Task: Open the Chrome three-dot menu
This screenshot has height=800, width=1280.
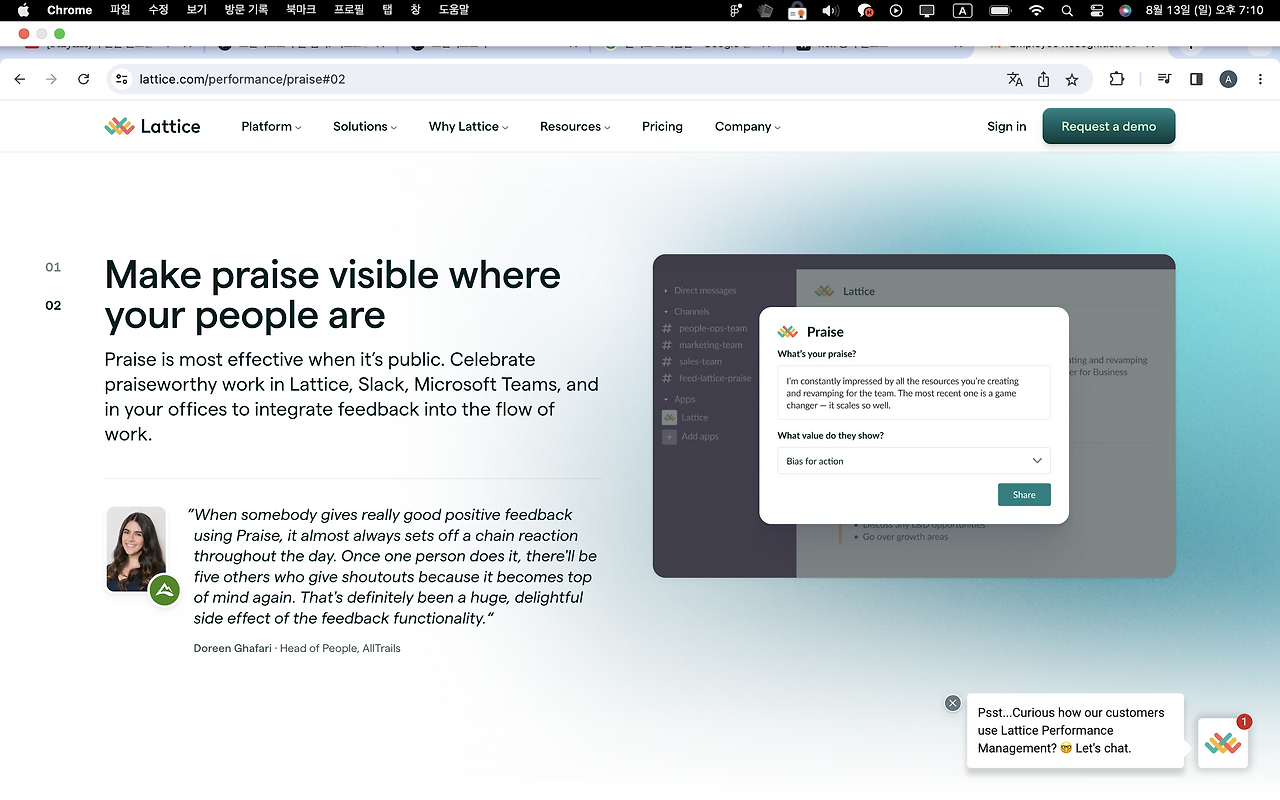Action: (x=1260, y=79)
